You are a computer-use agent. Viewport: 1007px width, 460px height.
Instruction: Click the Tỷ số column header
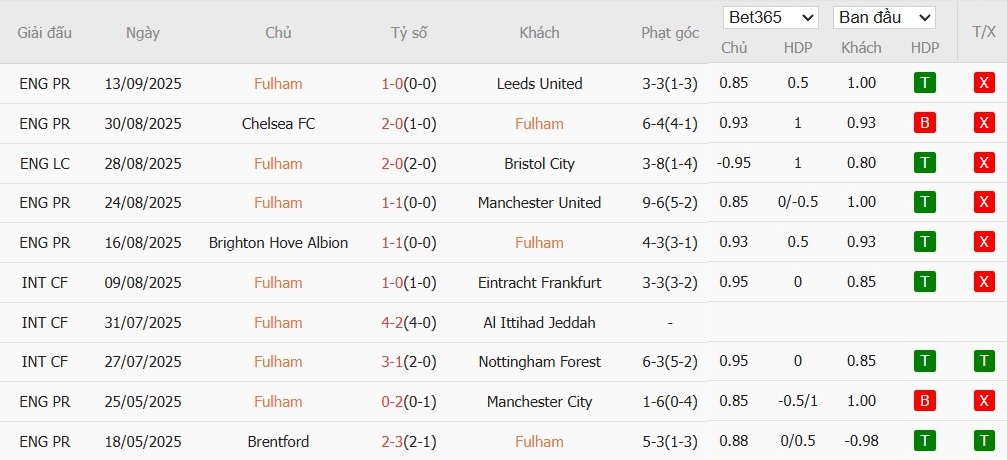tap(409, 33)
